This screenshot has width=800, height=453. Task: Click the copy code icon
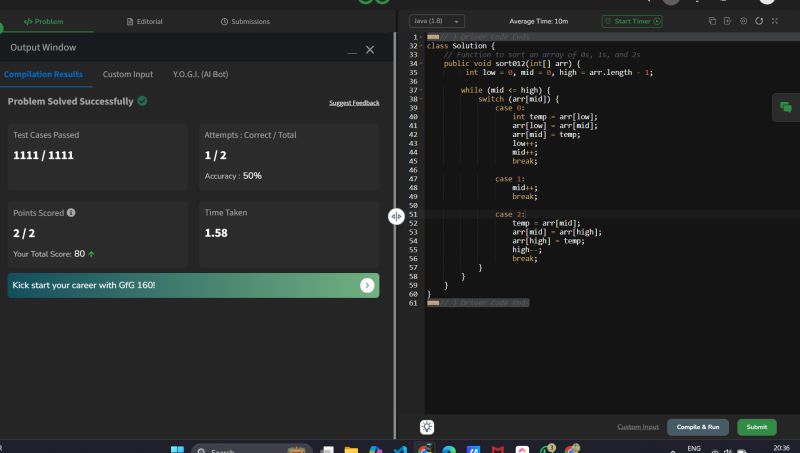[x=712, y=21]
